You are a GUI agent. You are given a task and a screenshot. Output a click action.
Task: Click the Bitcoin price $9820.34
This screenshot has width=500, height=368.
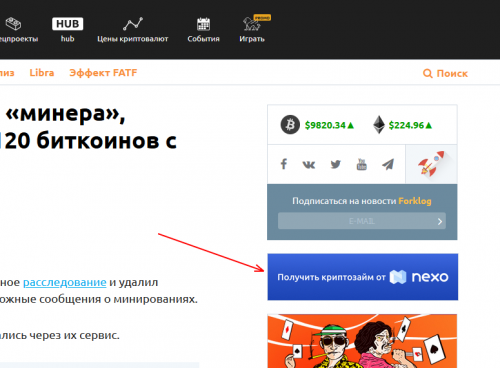pyautogui.click(x=325, y=125)
